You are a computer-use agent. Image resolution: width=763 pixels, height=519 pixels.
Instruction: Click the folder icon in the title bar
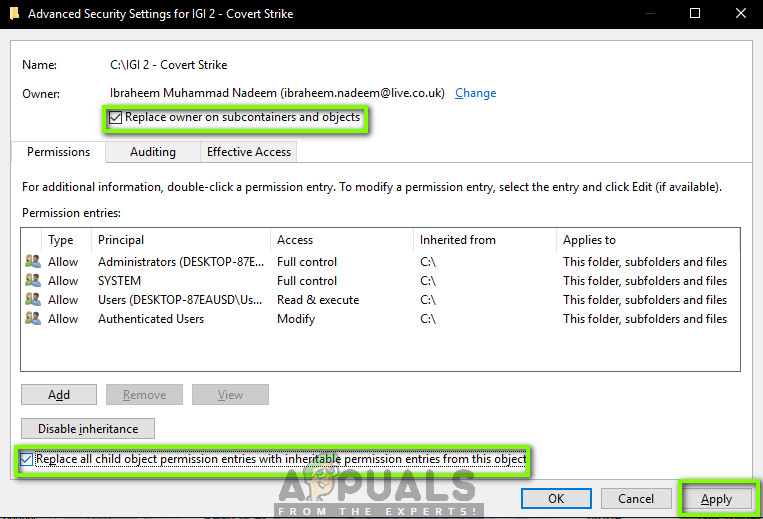[14, 13]
